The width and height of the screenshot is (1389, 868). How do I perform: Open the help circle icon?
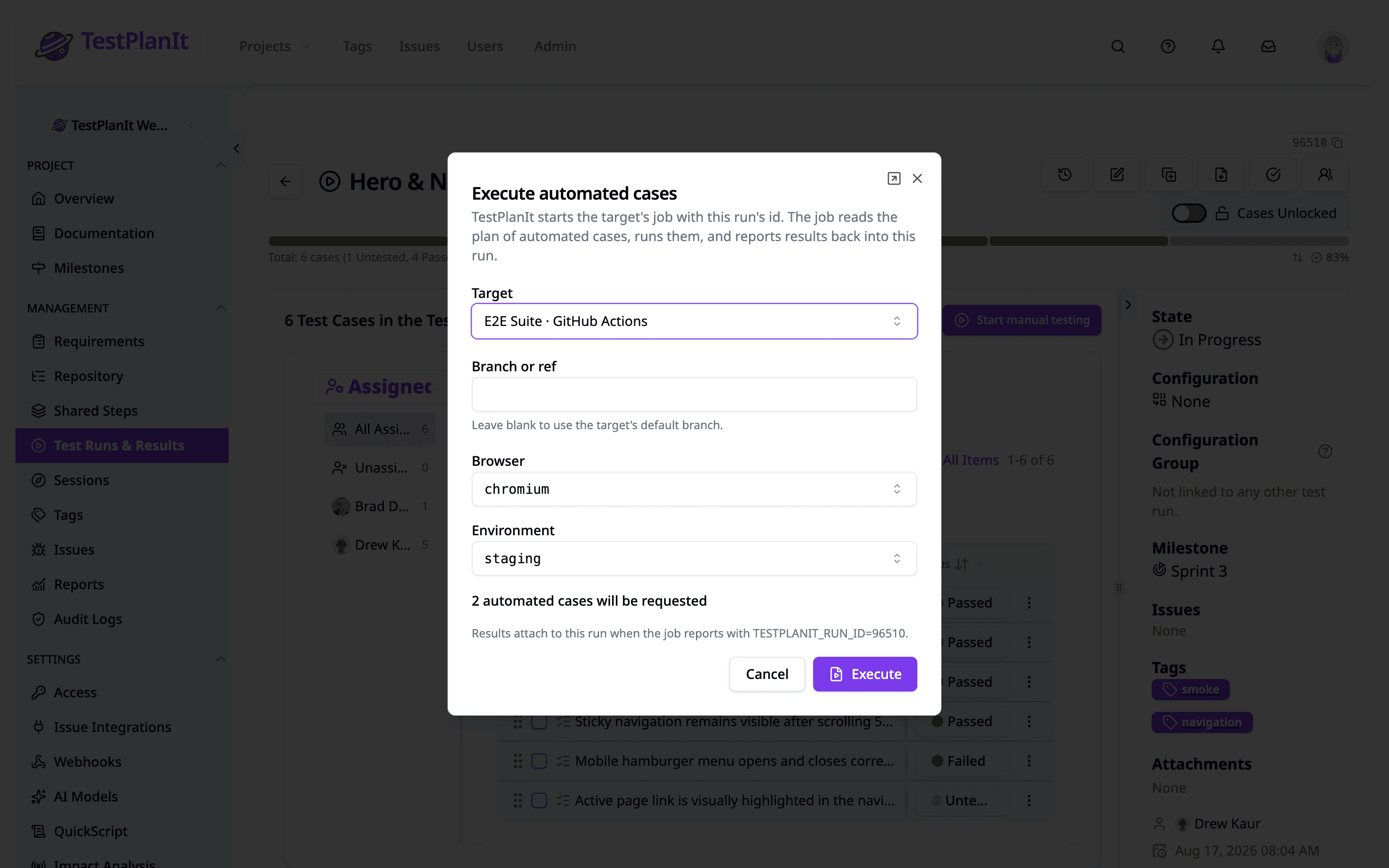pos(1168,46)
